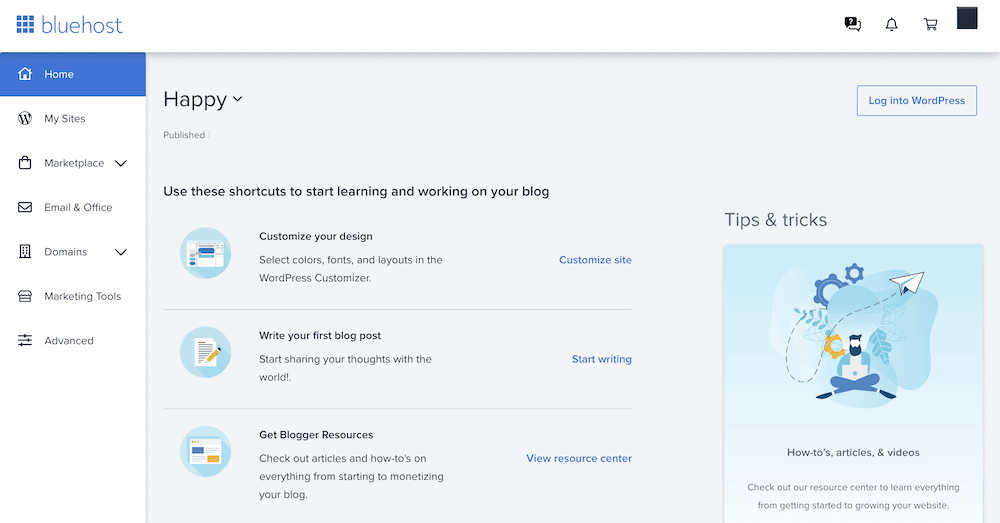
Task: Click Log into WordPress button
Action: [x=916, y=101]
